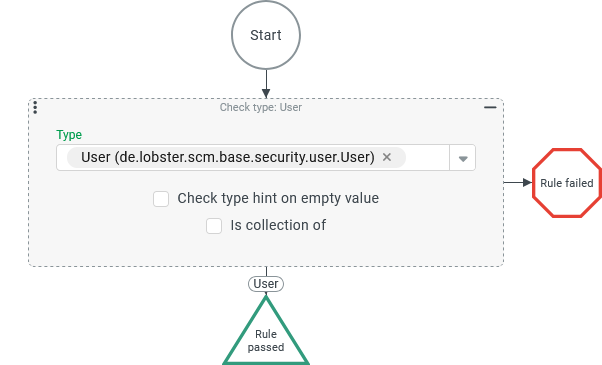Image resolution: width=602 pixels, height=365 pixels.
Task: Open the Type dropdown arrow
Action: [x=463, y=158]
